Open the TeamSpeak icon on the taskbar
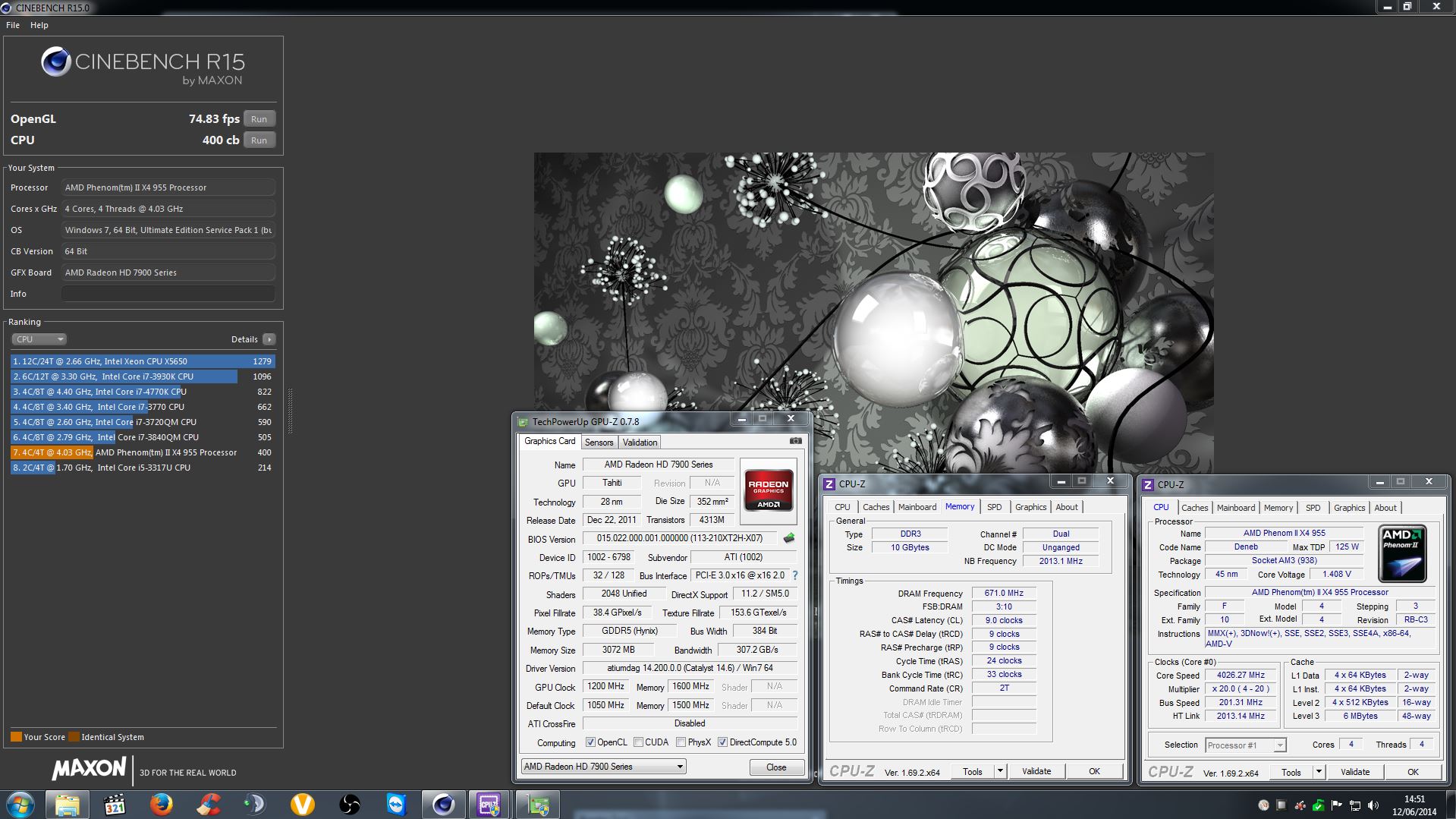 coord(256,805)
